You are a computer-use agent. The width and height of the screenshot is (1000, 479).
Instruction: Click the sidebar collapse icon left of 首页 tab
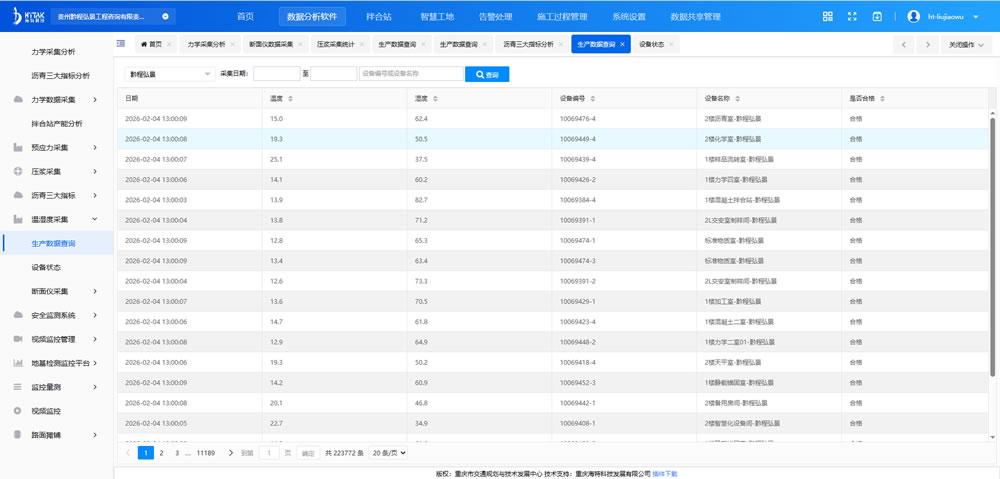pyautogui.click(x=121, y=44)
